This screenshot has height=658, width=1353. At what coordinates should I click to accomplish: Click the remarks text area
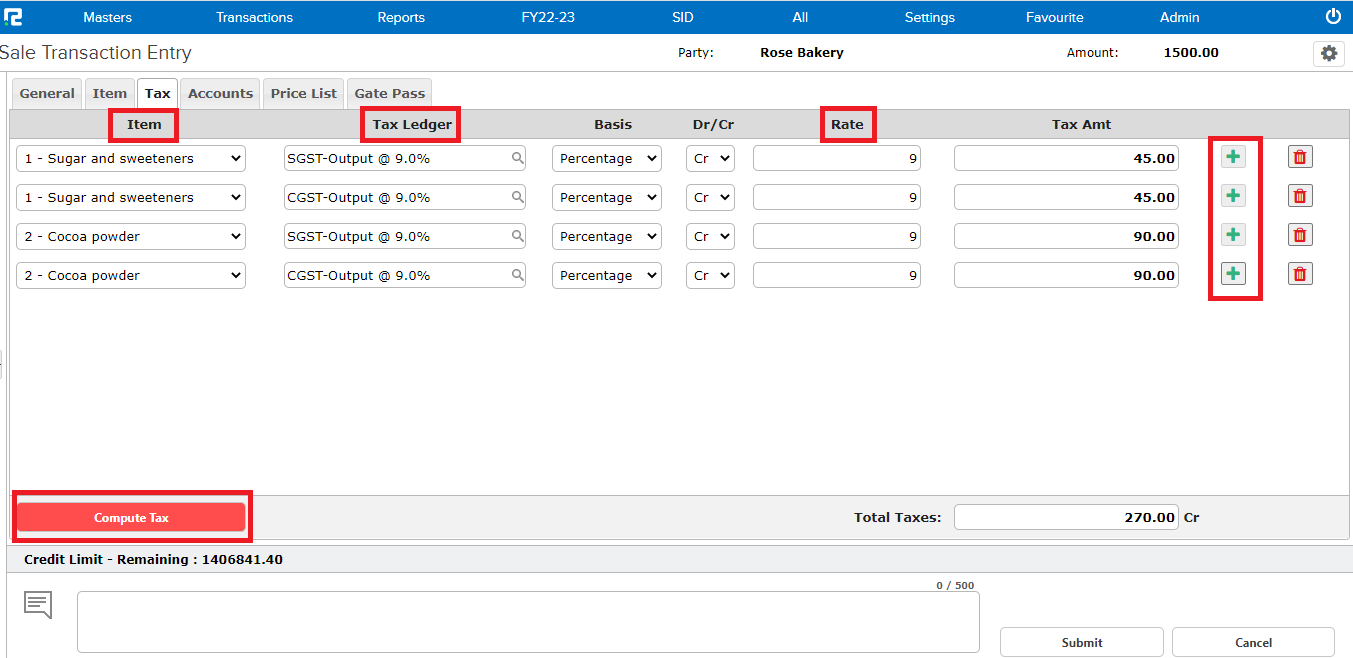528,621
